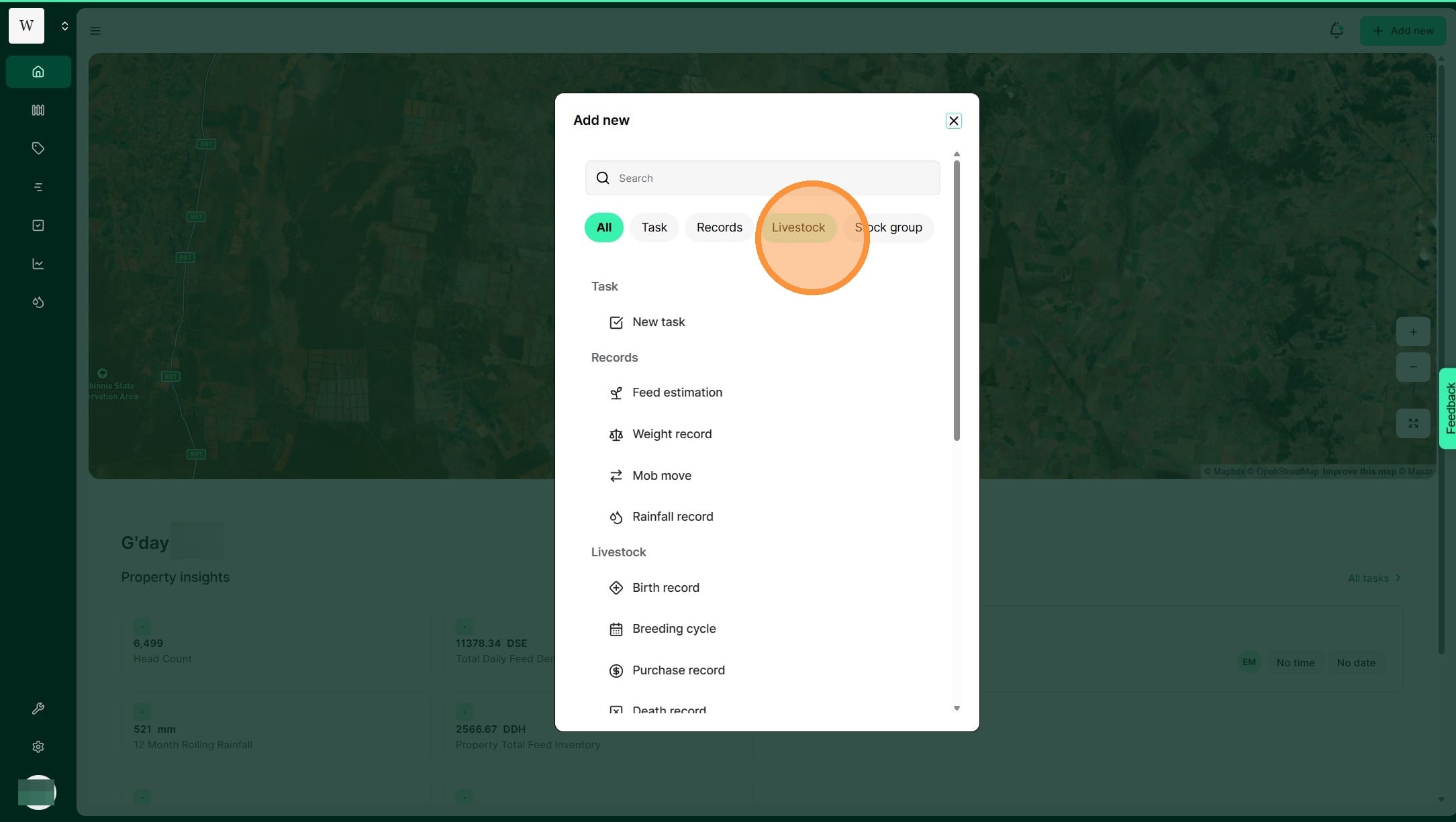
Task: Click the livestock tag icon in sidebar
Action: point(38,148)
